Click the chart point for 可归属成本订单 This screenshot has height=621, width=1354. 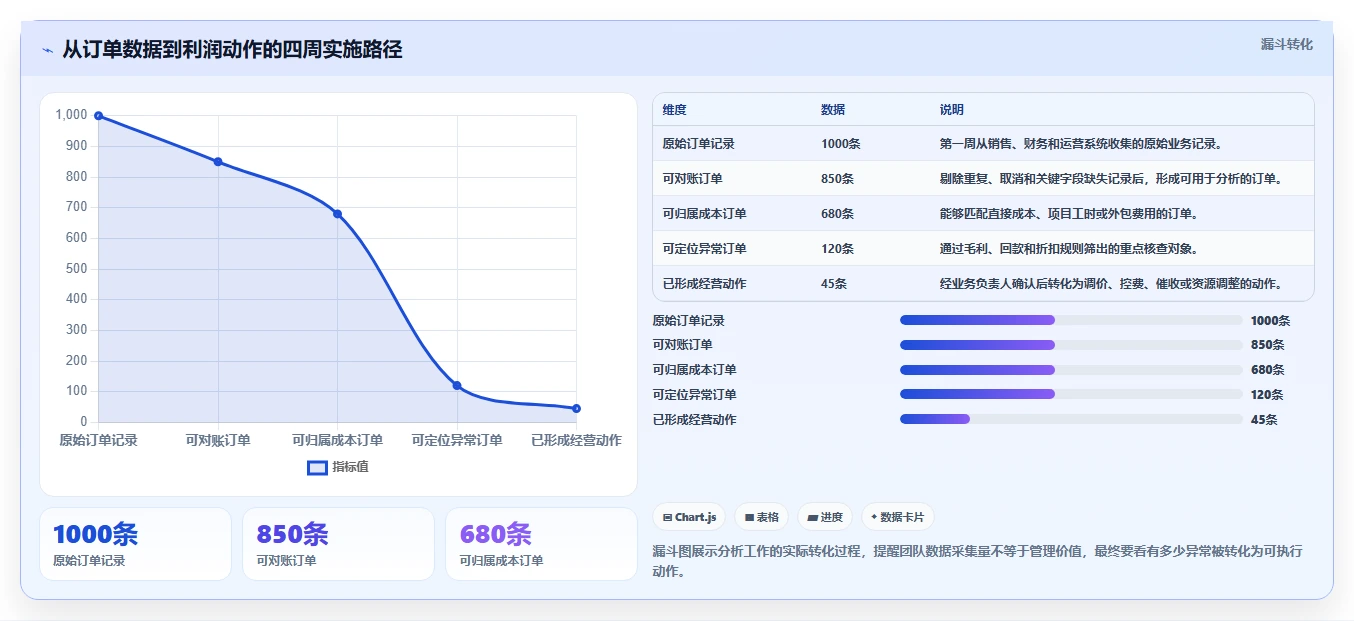[x=337, y=214]
